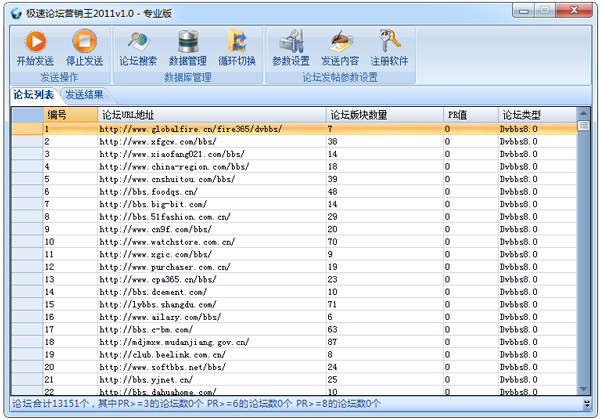Click the 论坛版块数量 column header
This screenshot has height=419, width=600.
pos(383,115)
